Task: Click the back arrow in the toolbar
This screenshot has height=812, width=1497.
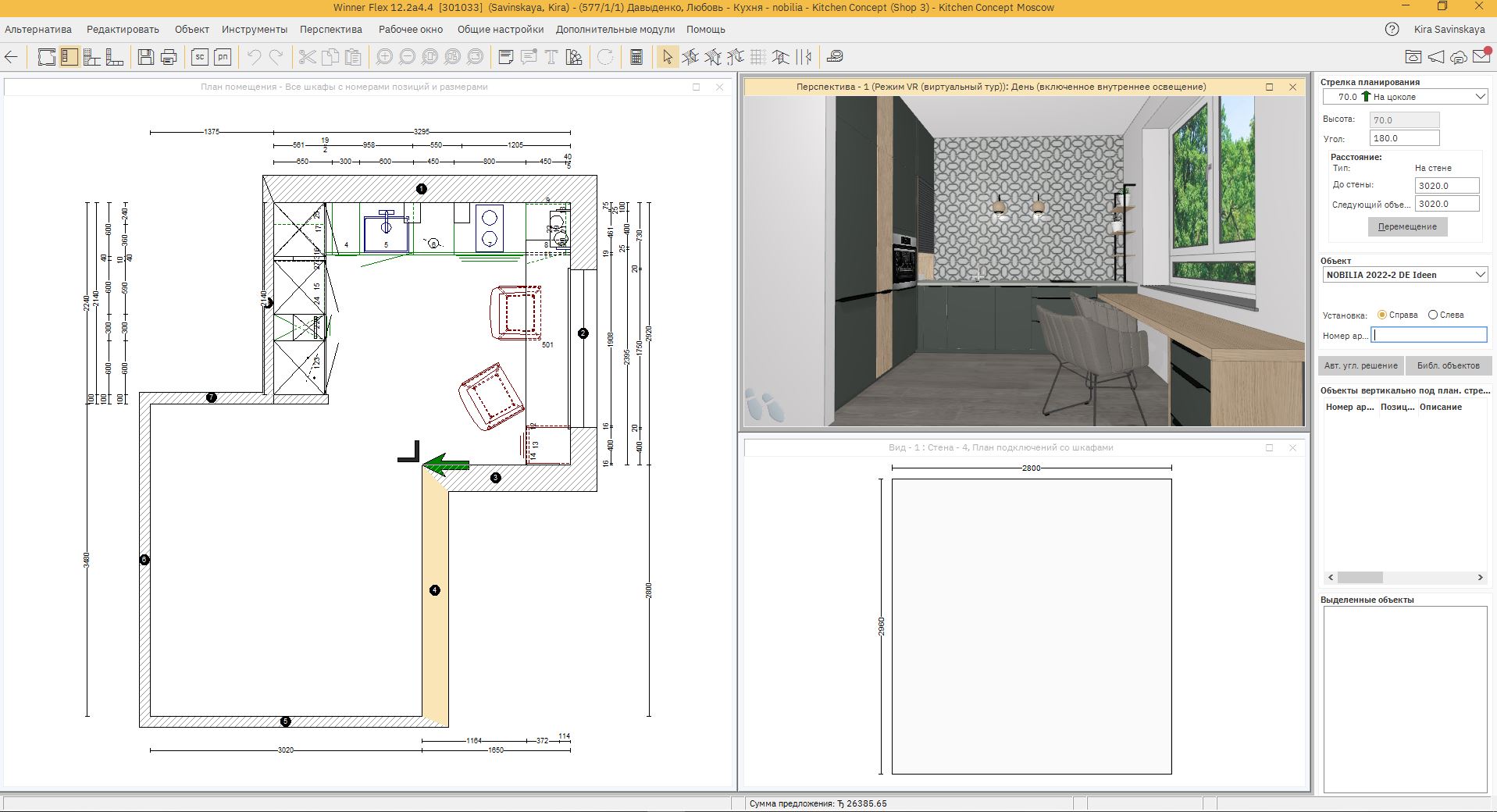Action: 12,57
